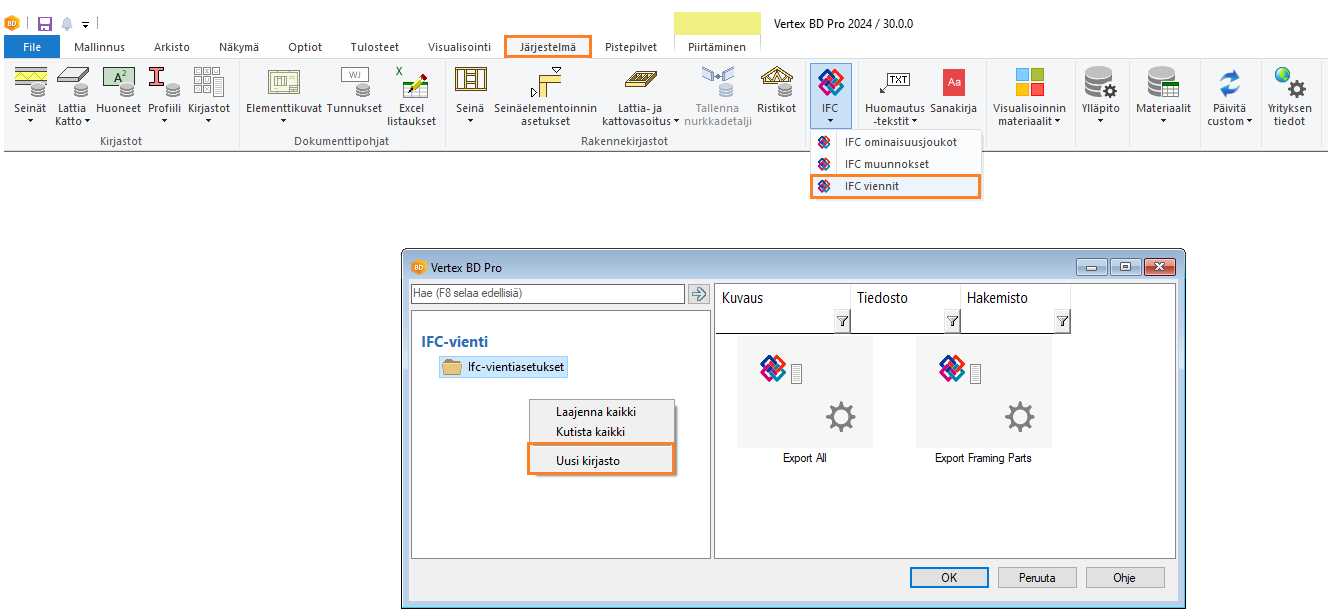Expand the Visualisoinnin materiaalit dropdown
The image size is (1328, 614).
point(1029,121)
